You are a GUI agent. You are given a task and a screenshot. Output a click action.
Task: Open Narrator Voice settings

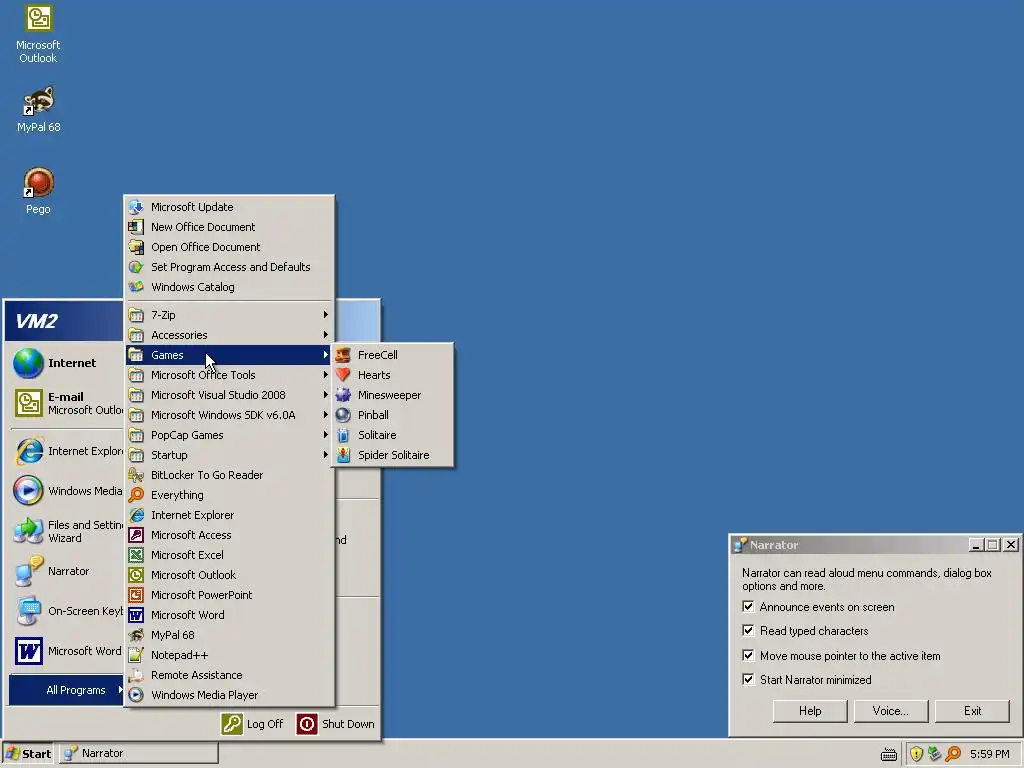point(891,711)
